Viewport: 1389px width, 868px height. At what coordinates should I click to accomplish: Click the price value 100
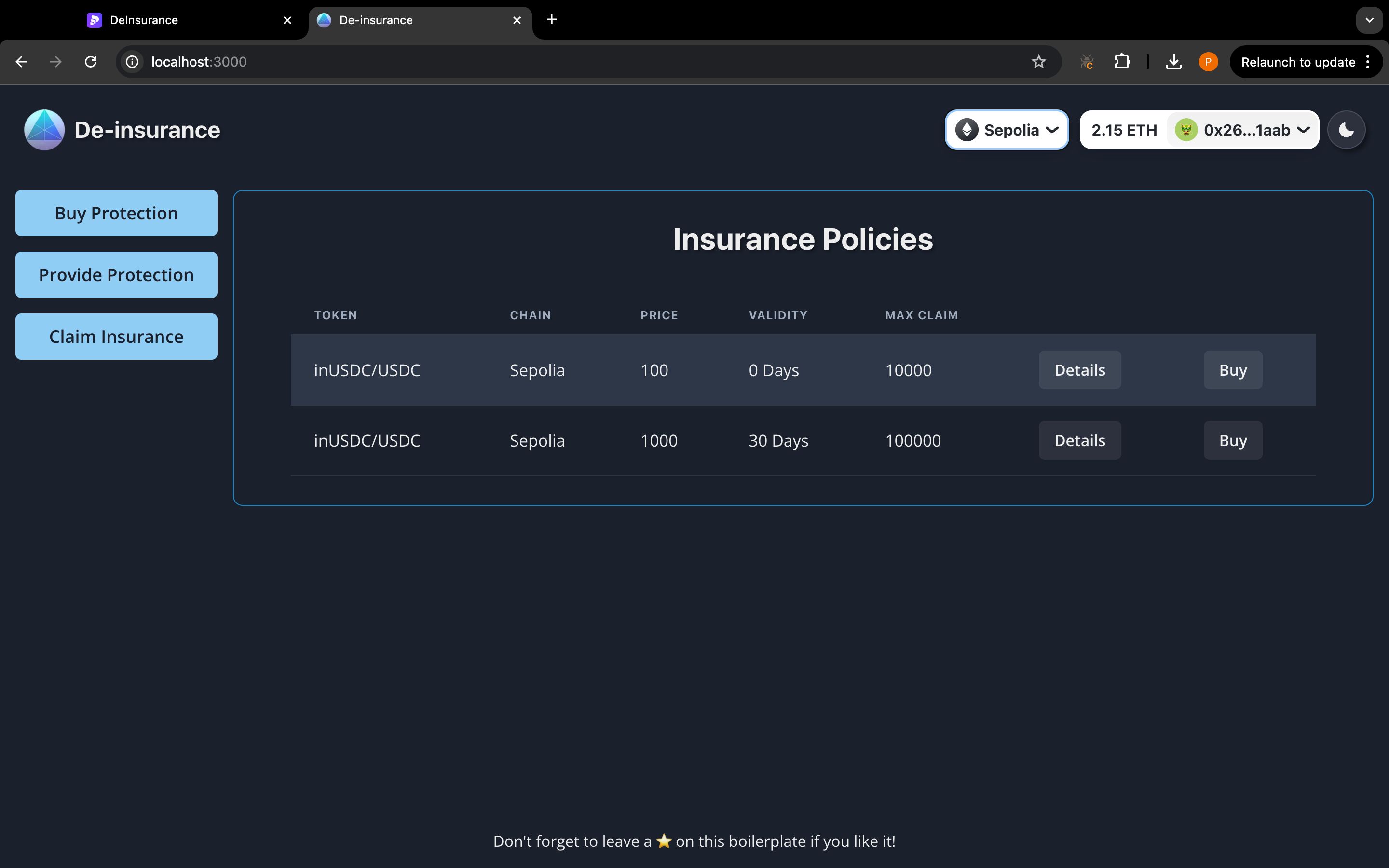point(654,370)
